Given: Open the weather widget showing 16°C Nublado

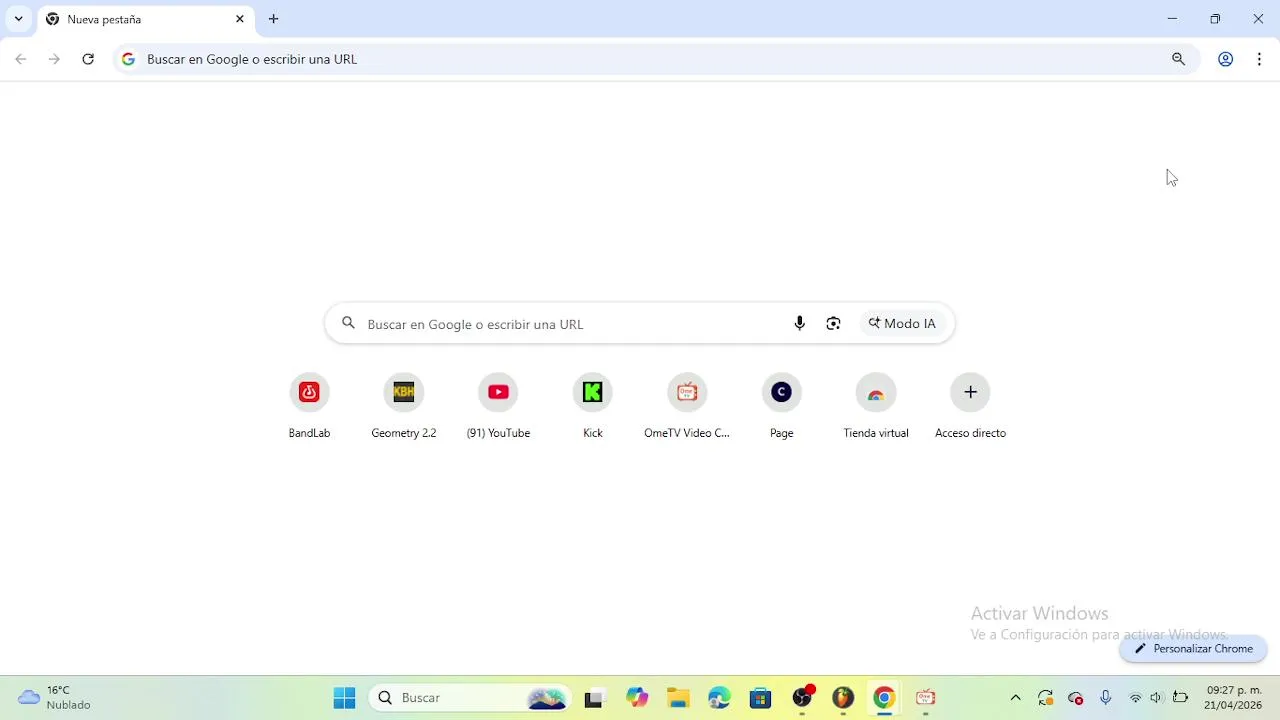Looking at the screenshot, I should tap(55, 698).
